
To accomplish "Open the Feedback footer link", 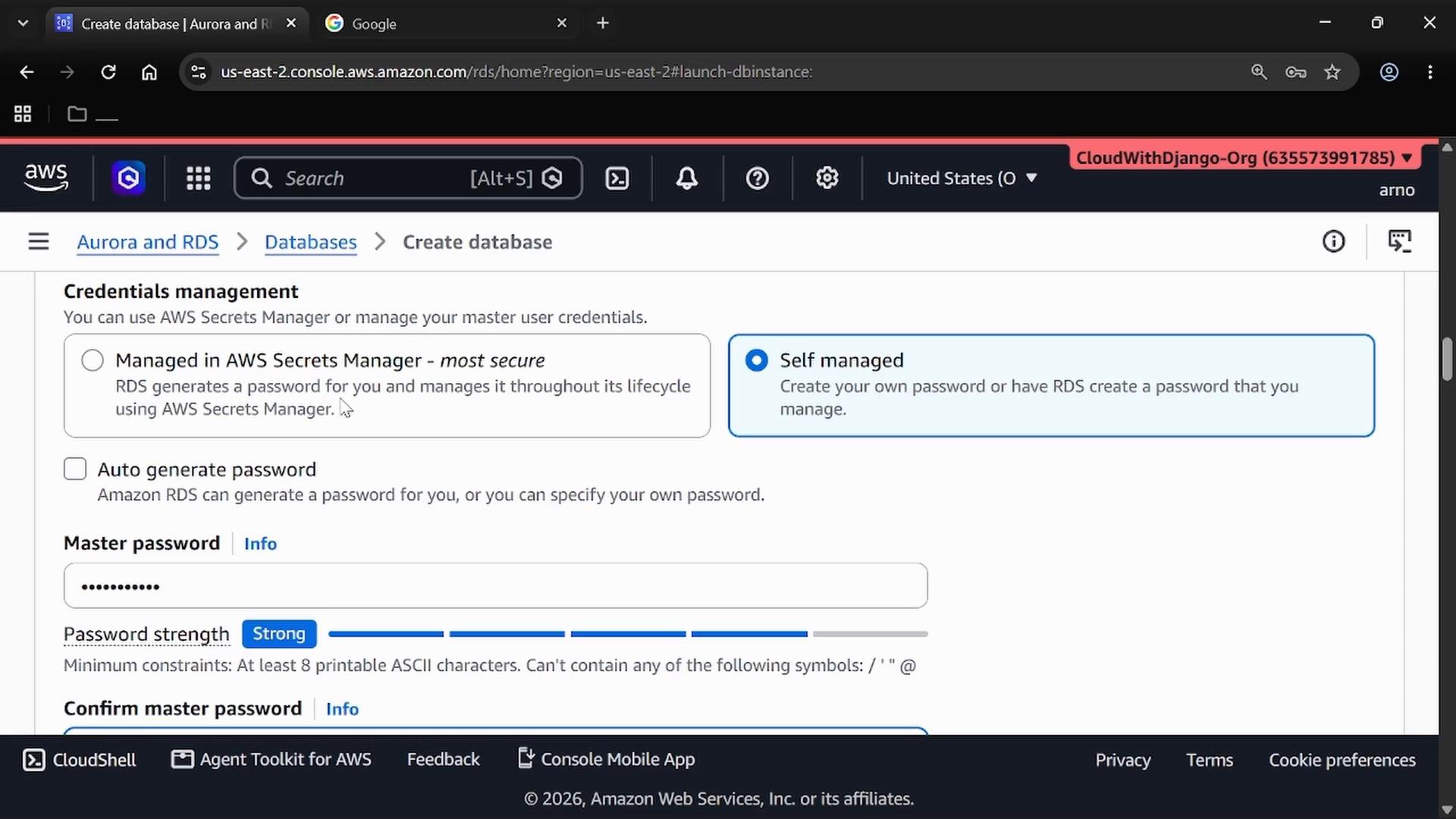I will [x=444, y=760].
